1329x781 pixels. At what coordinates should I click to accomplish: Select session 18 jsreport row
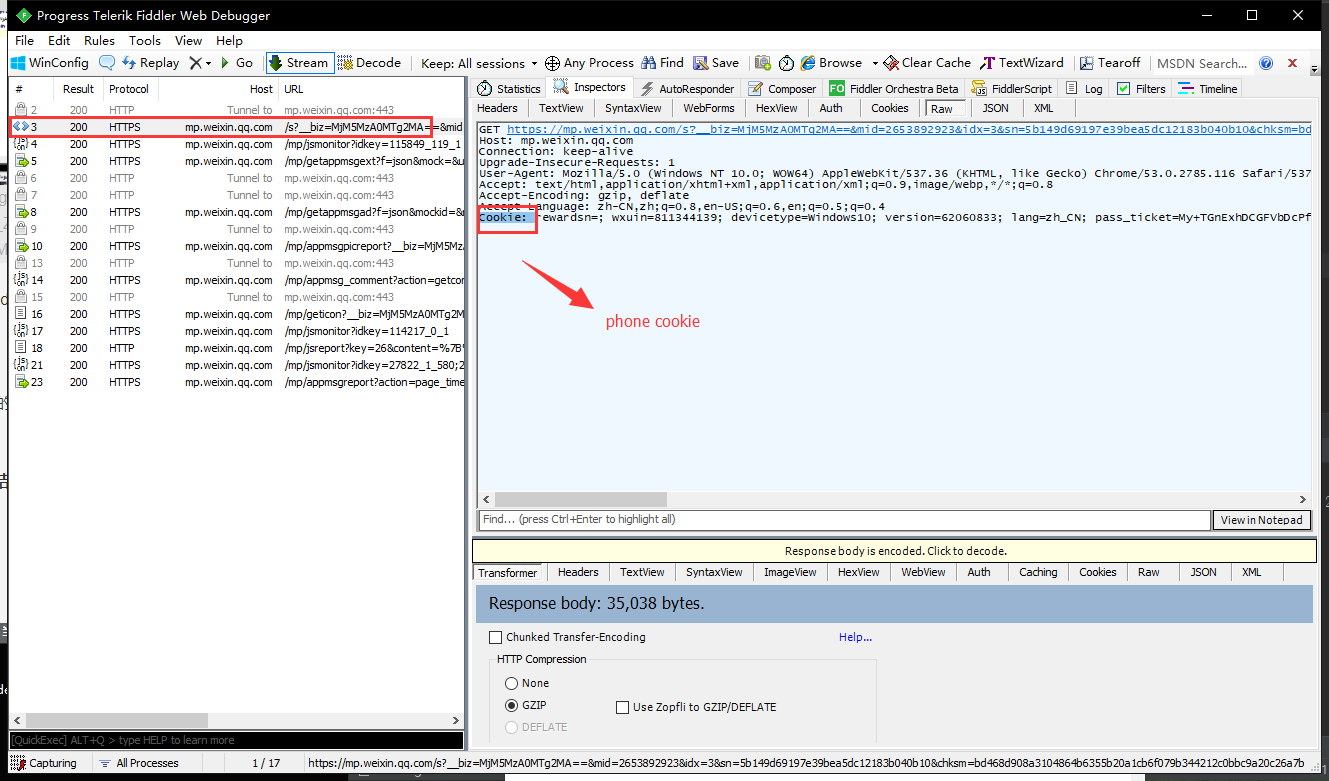point(237,348)
